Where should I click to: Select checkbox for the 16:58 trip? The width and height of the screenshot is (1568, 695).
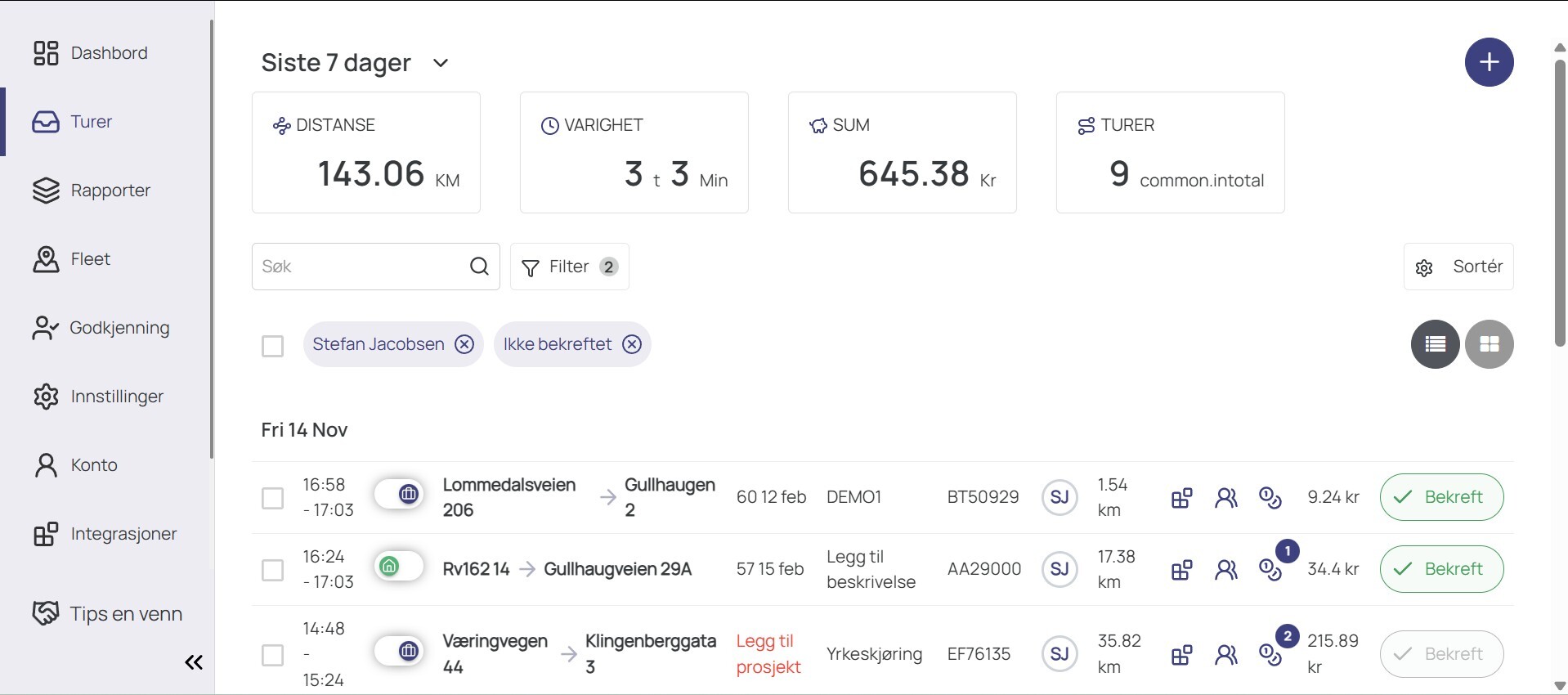[x=272, y=498]
